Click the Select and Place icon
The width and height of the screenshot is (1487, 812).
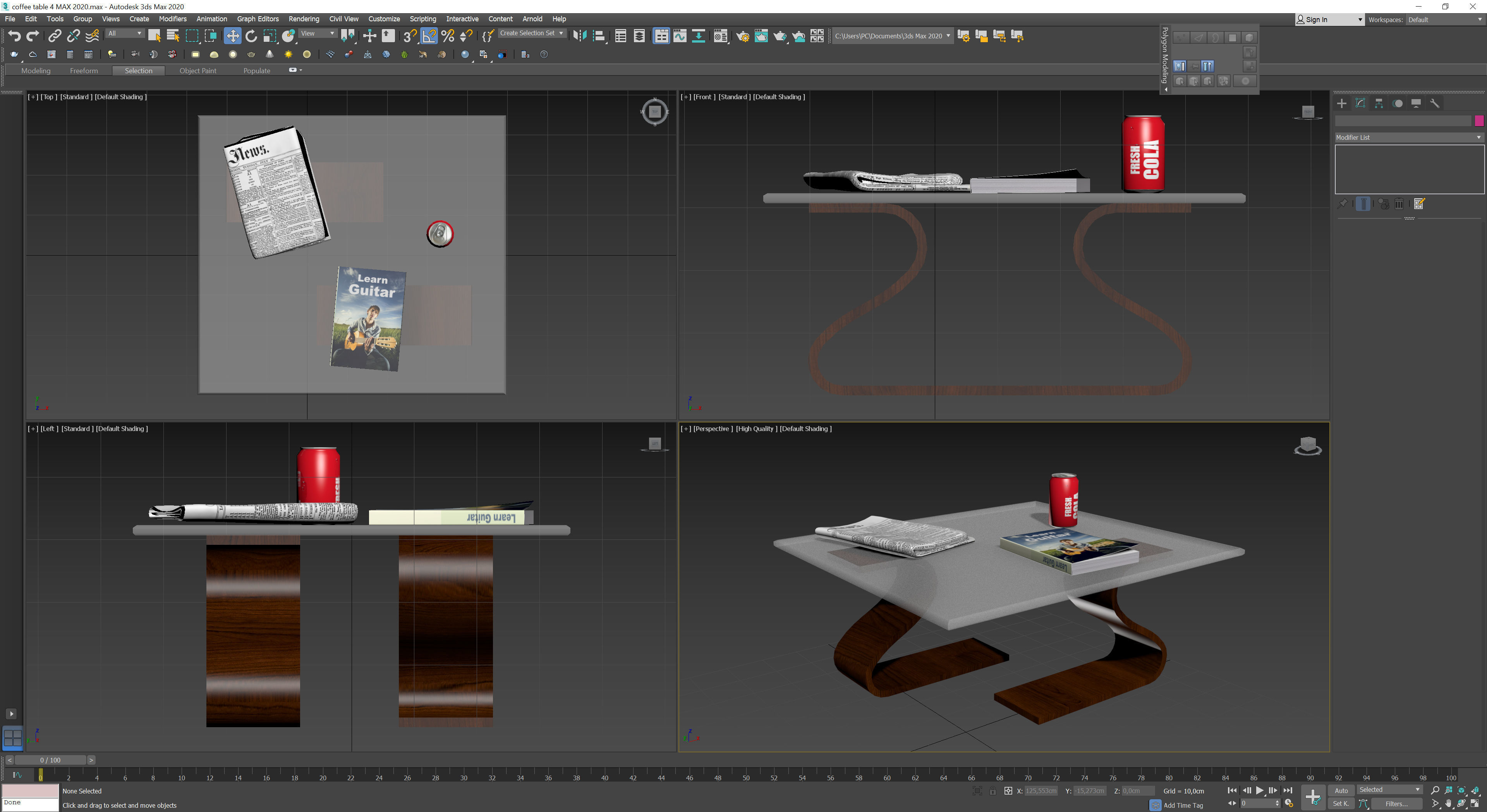(x=288, y=36)
